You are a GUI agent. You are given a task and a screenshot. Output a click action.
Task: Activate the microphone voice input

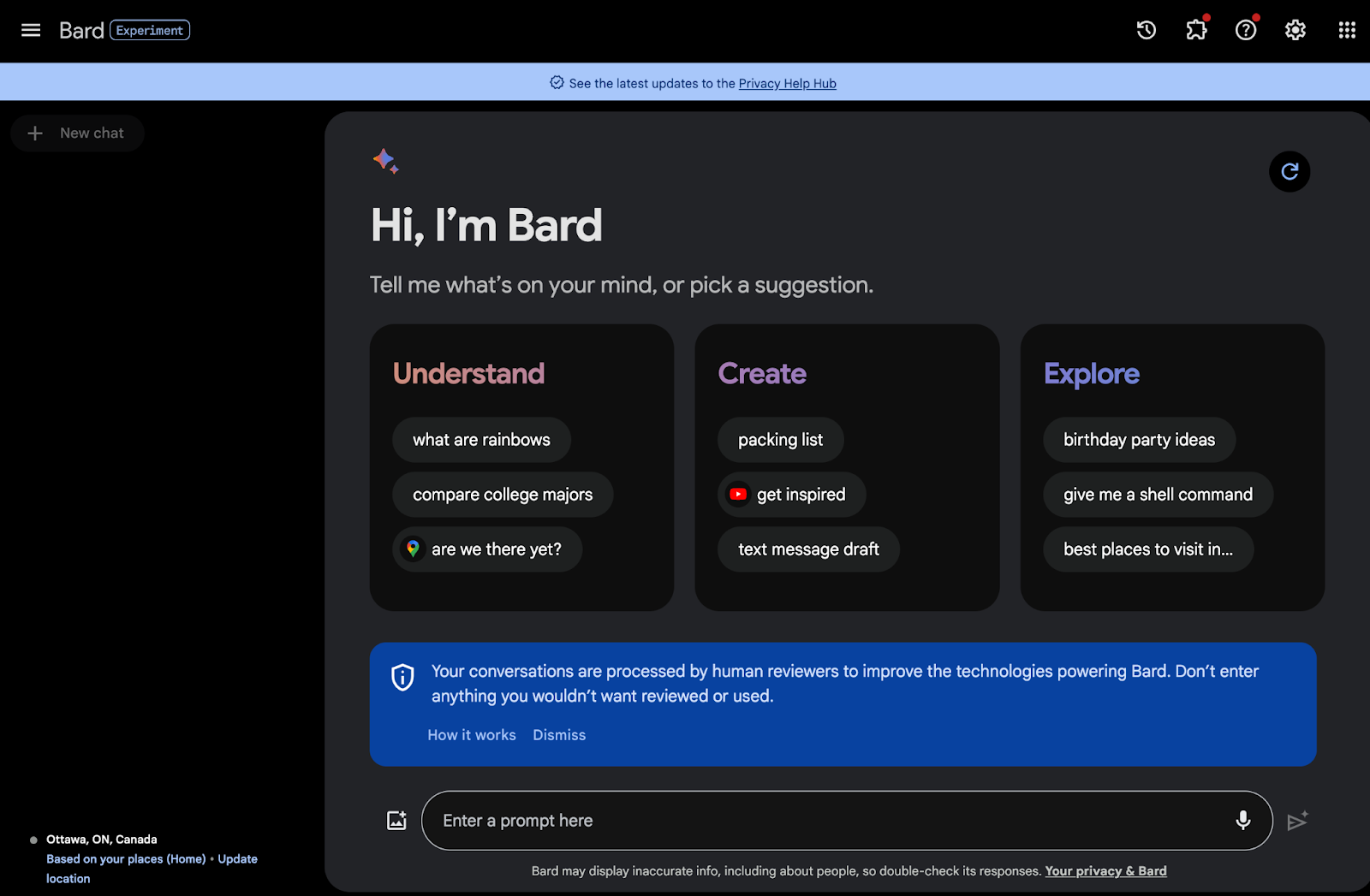coord(1243,820)
